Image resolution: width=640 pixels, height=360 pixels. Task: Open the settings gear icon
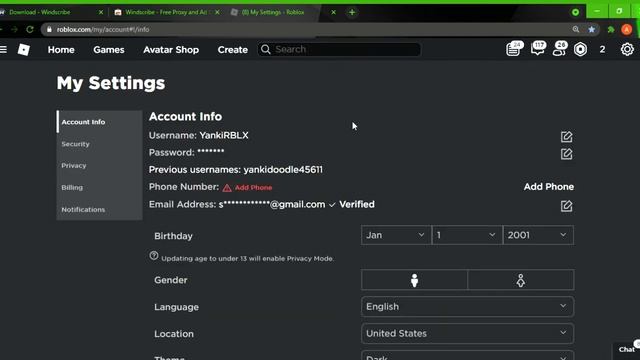(x=627, y=49)
